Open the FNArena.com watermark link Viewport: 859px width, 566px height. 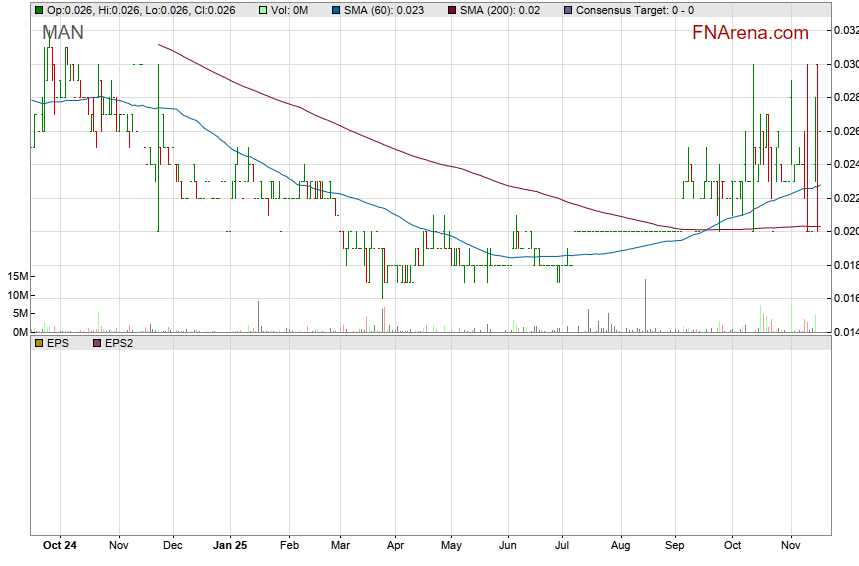750,33
